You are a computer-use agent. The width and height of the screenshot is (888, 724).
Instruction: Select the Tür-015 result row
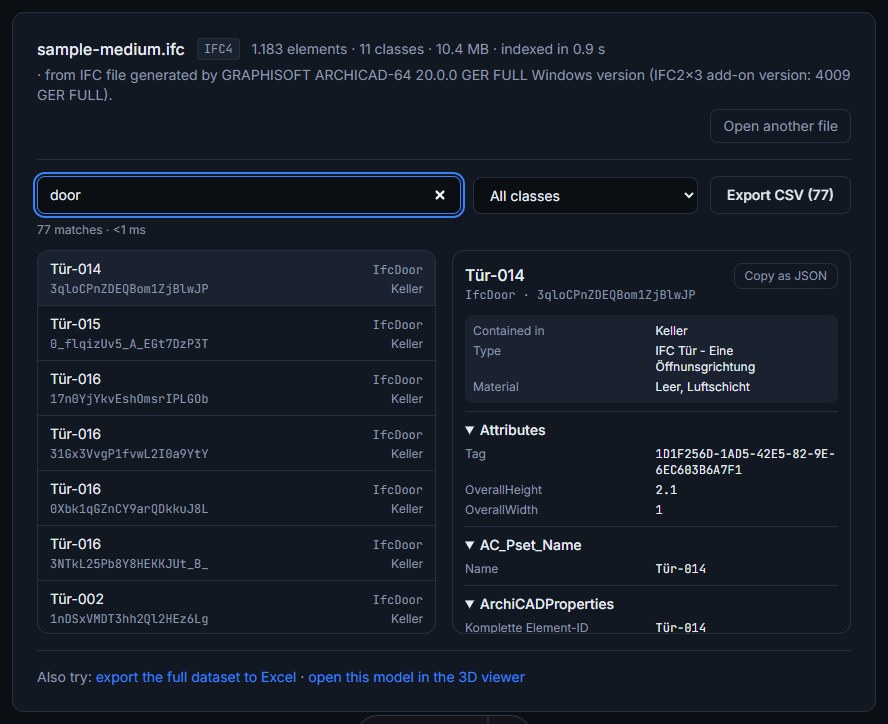pos(236,333)
